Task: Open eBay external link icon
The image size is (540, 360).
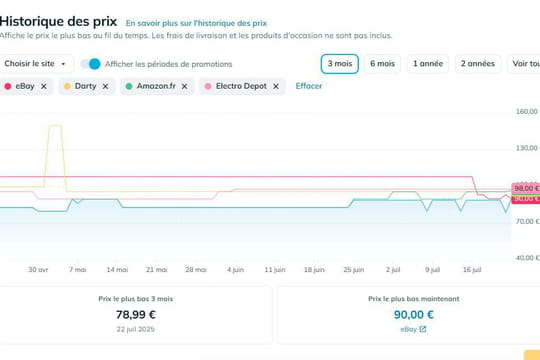Action: pyautogui.click(x=423, y=329)
